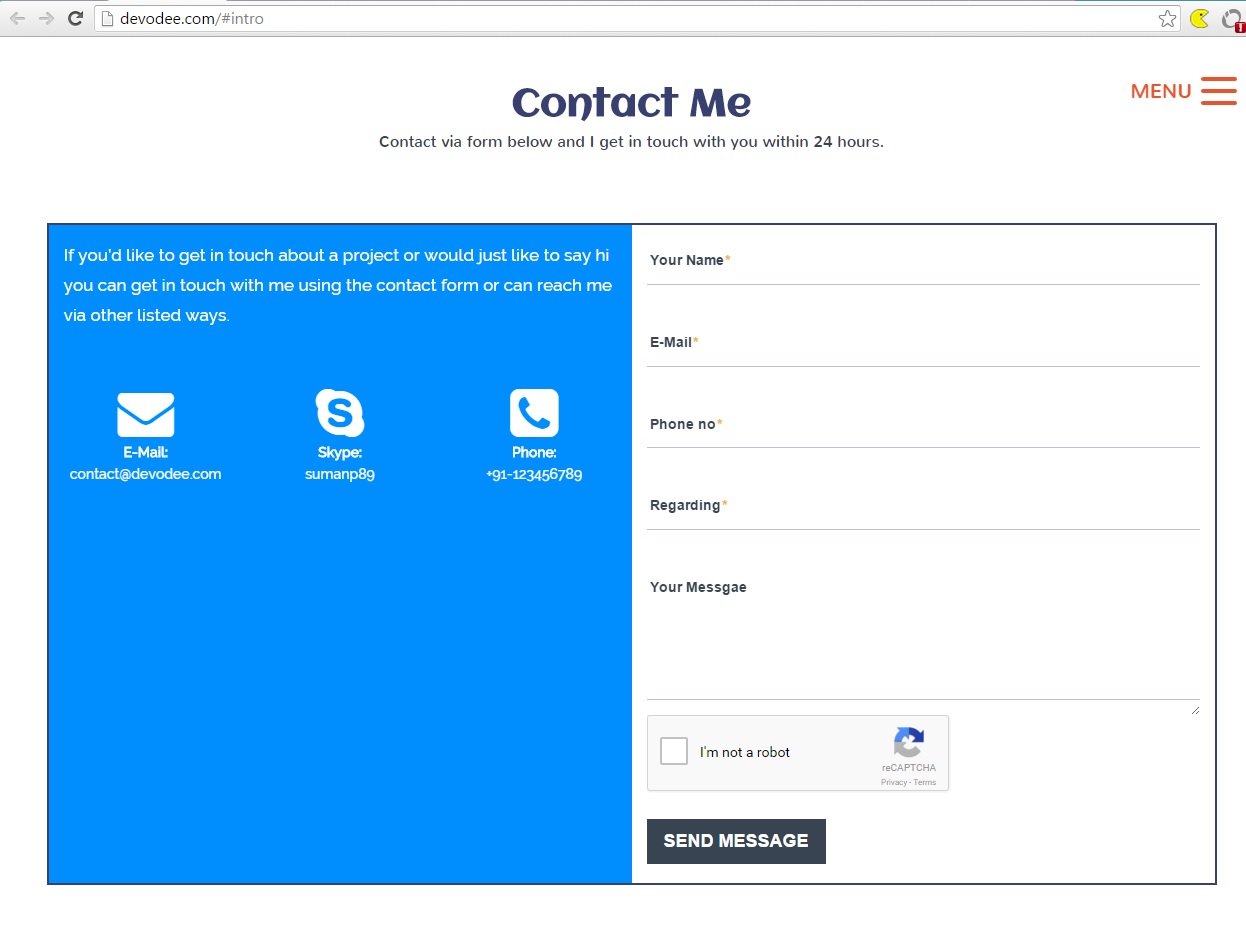The image size is (1246, 926).
Task: Open reCAPTCHA Terms link
Action: pos(925,782)
